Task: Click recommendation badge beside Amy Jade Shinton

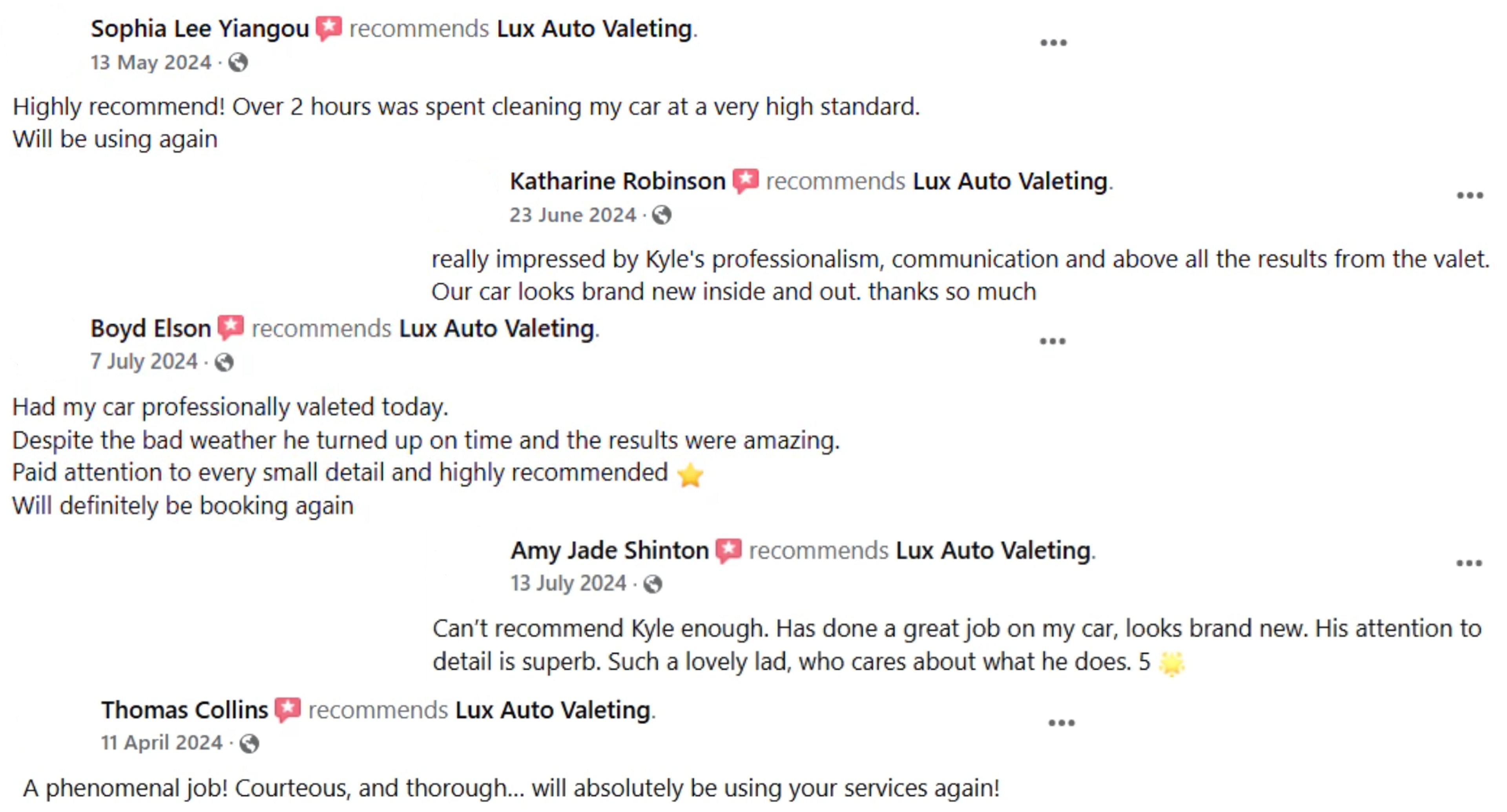Action: point(729,551)
